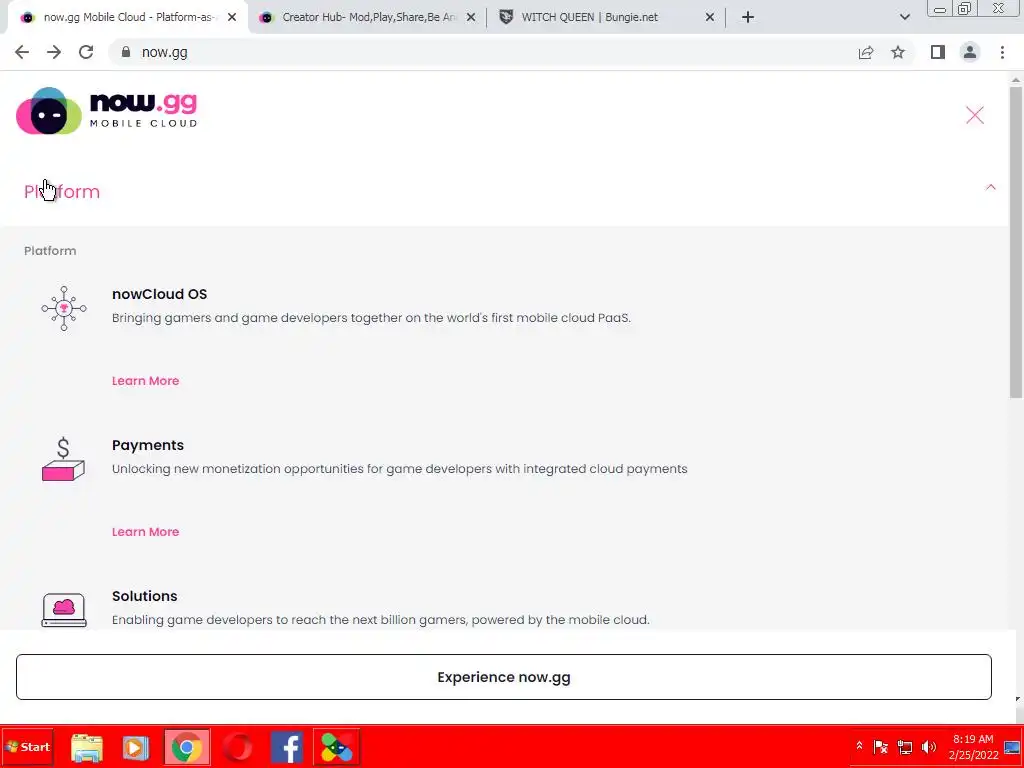The height and width of the screenshot is (768, 1024).
Task: Click the share page icon
Action: (866, 52)
